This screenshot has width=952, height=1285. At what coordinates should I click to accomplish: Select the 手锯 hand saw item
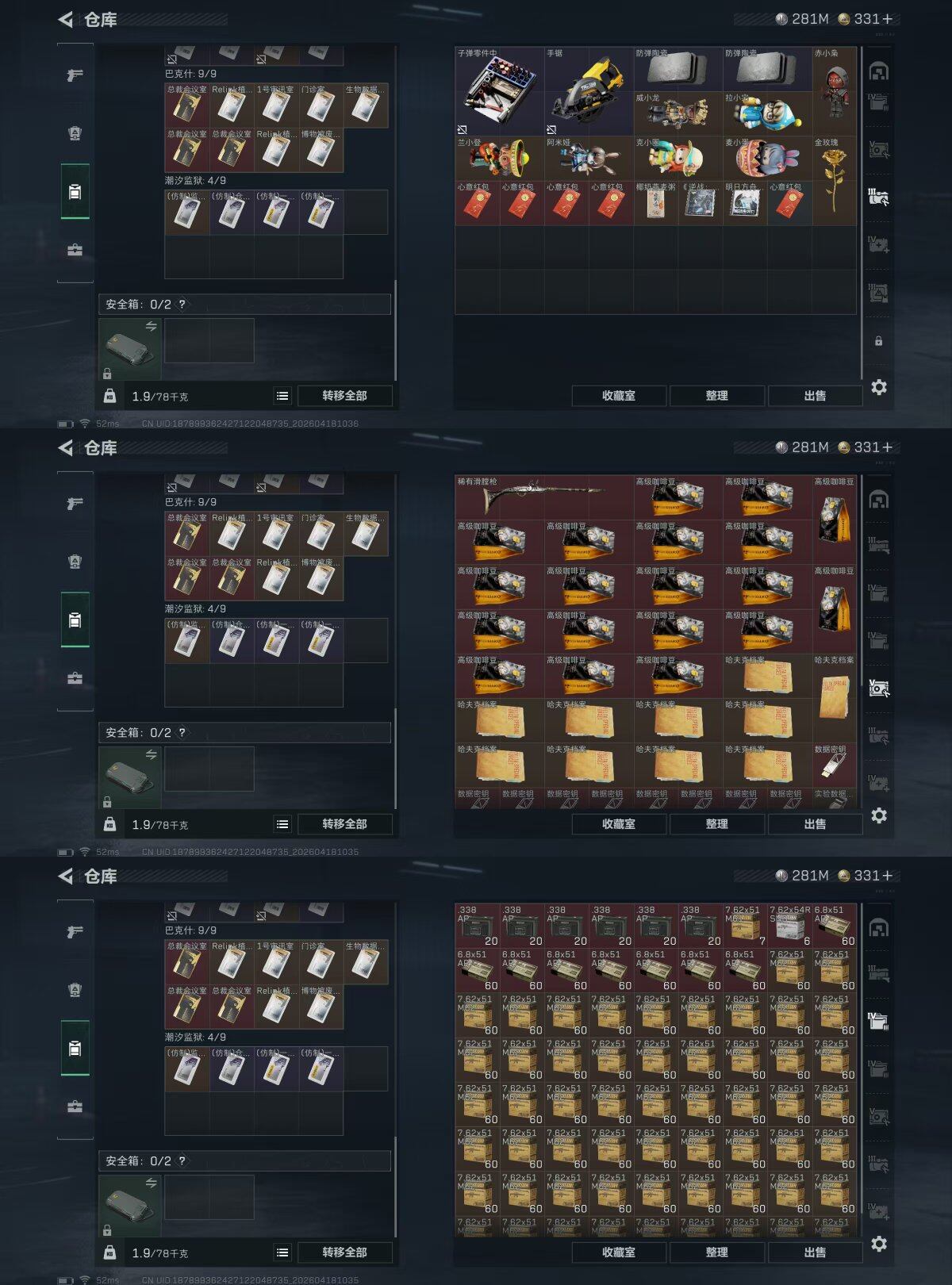coord(589,91)
